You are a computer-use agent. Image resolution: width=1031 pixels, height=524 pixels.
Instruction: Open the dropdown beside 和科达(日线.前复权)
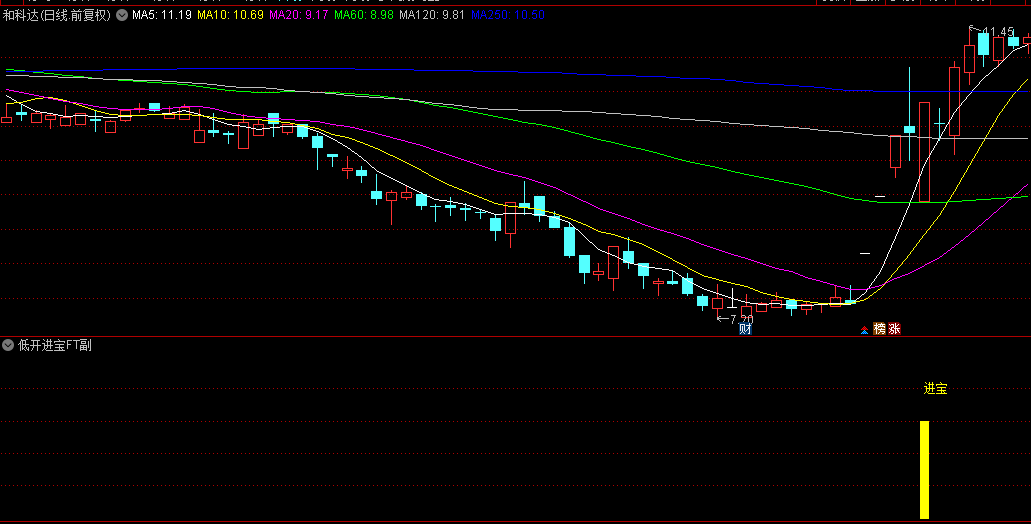pyautogui.click(x=122, y=15)
